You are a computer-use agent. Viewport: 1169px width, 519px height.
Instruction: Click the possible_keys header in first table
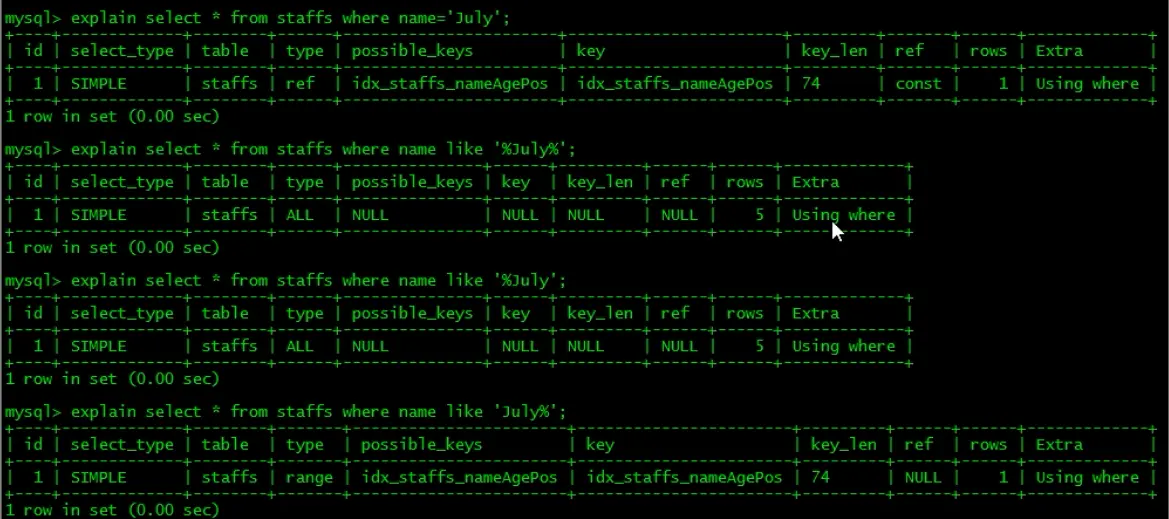412,51
